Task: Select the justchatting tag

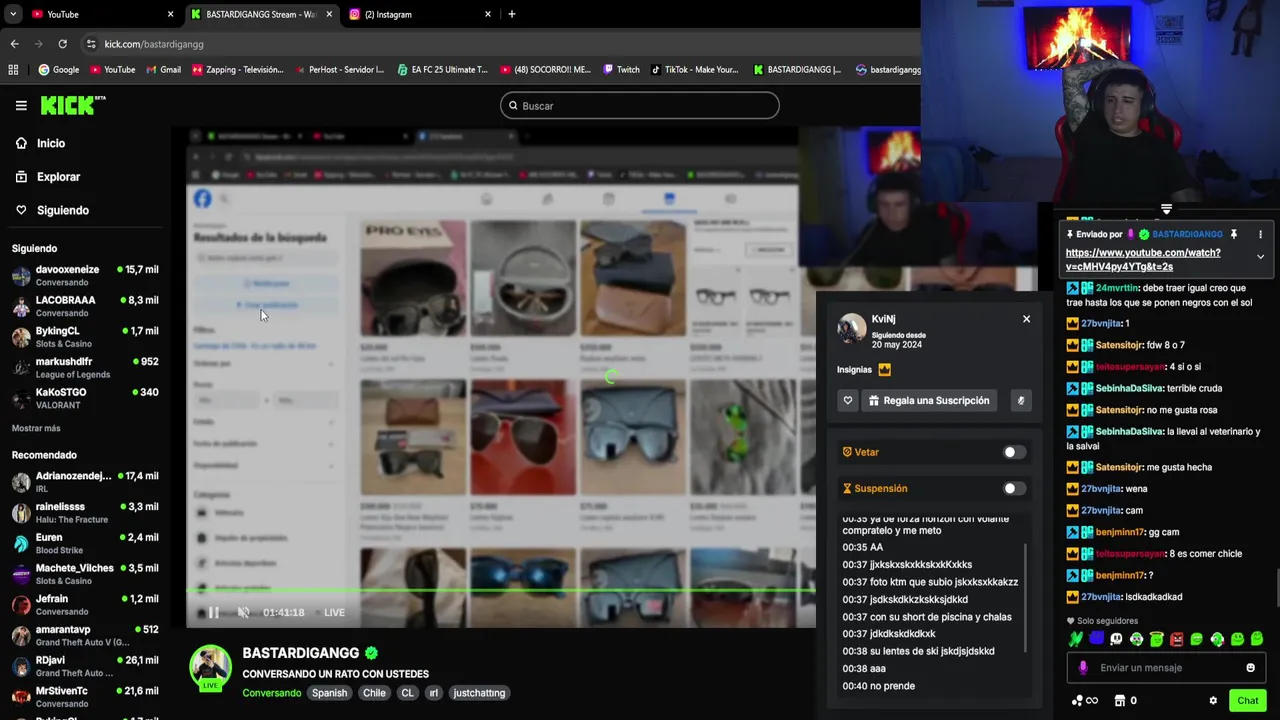Action: (479, 693)
